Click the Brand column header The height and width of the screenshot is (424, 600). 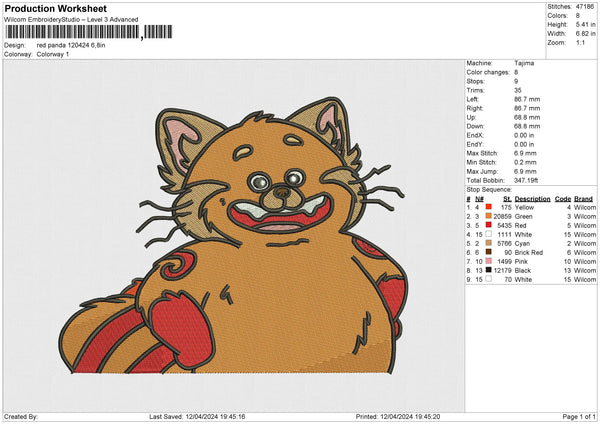[583, 199]
